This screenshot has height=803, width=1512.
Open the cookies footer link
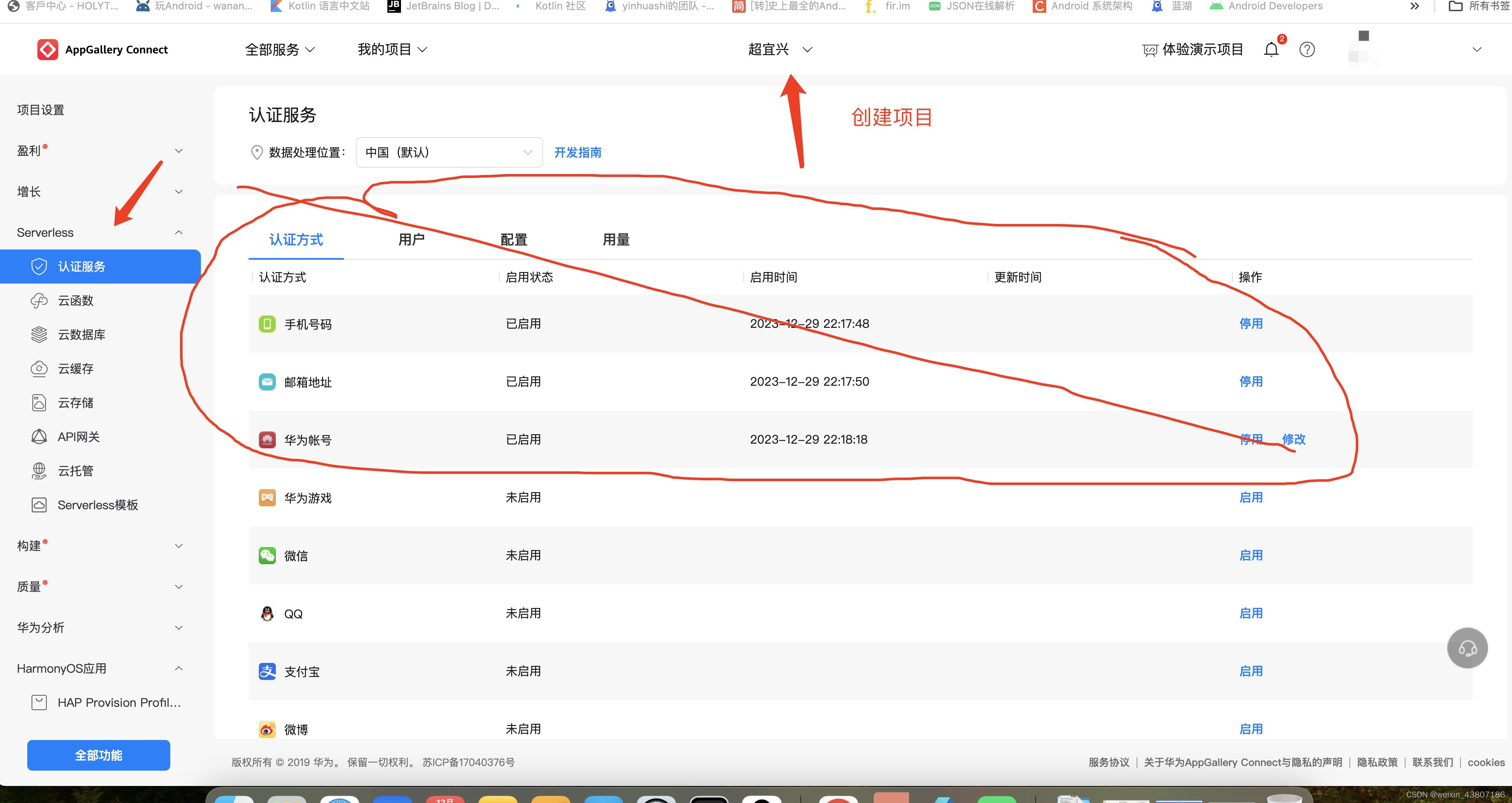(1486, 762)
